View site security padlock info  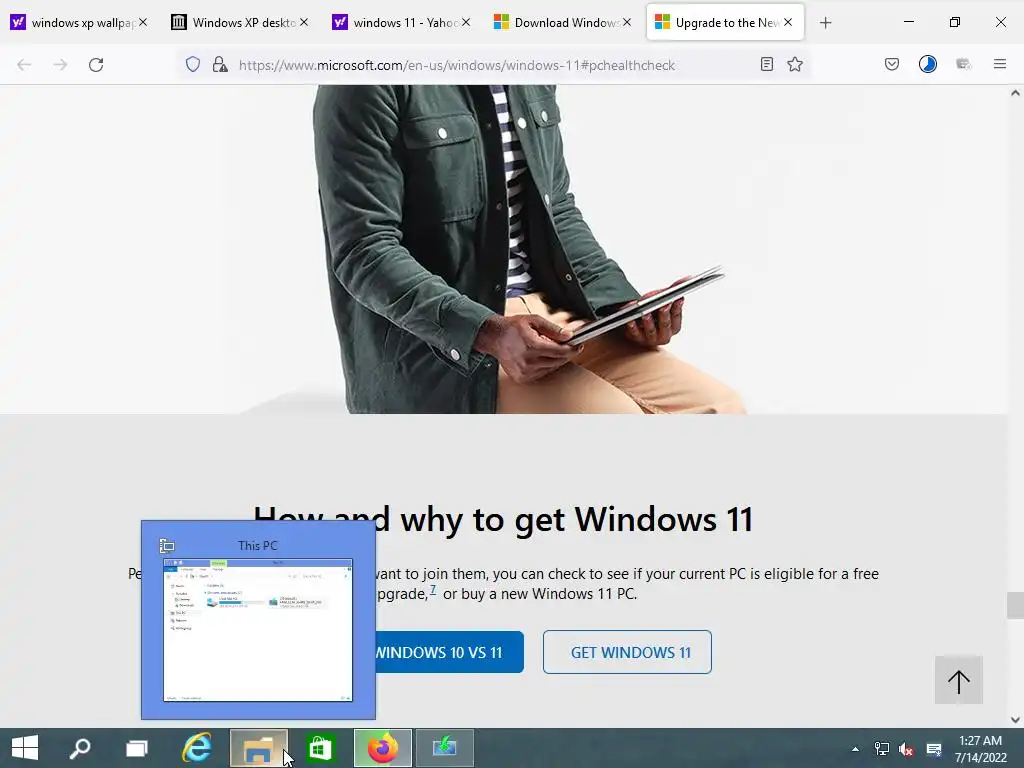(x=220, y=64)
